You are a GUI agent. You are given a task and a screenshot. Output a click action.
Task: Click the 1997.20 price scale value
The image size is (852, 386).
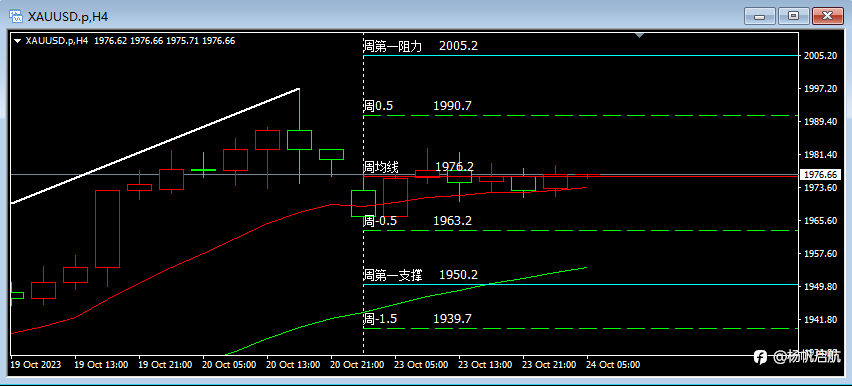(820, 89)
